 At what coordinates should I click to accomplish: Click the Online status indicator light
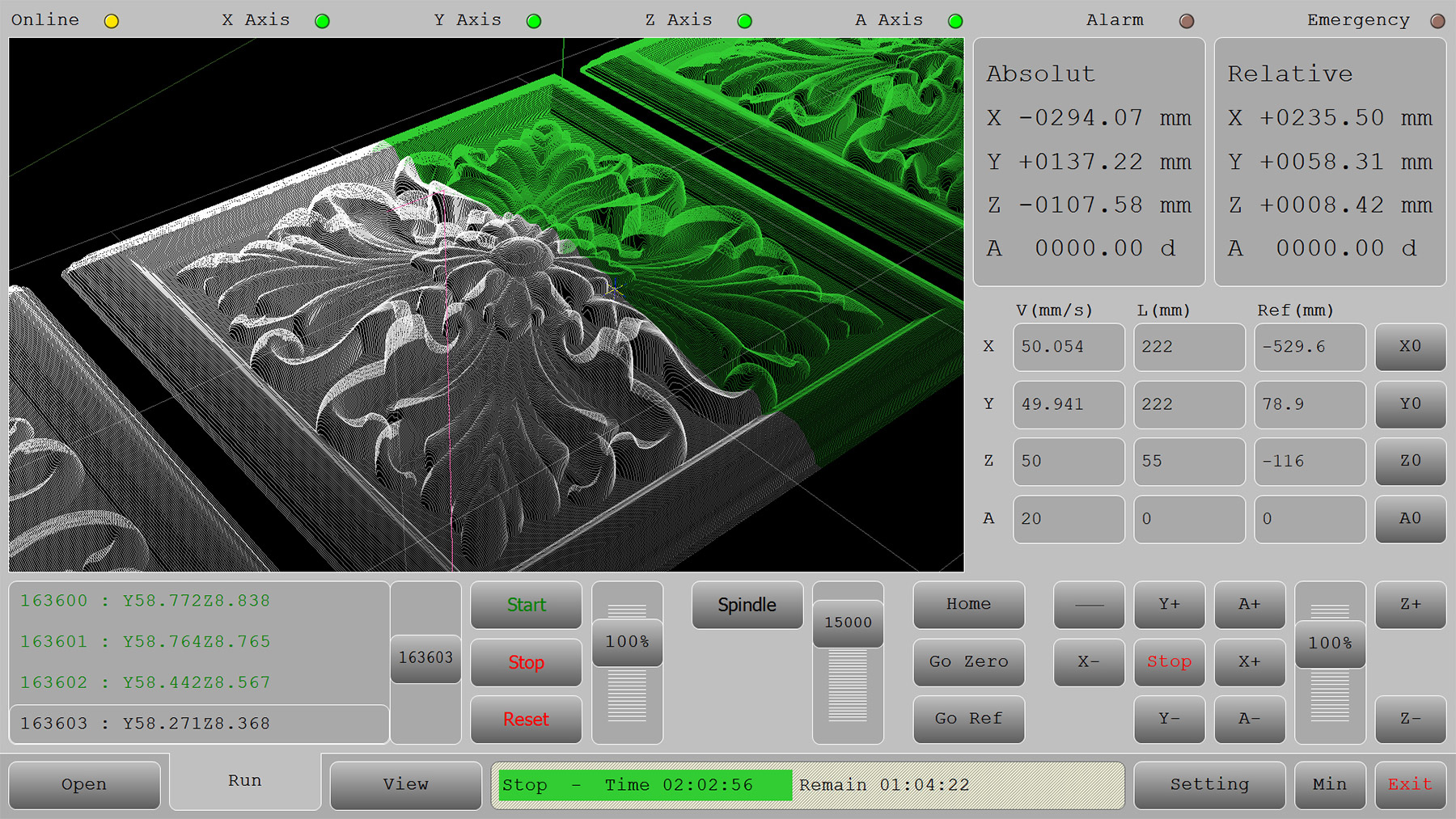pos(112,21)
